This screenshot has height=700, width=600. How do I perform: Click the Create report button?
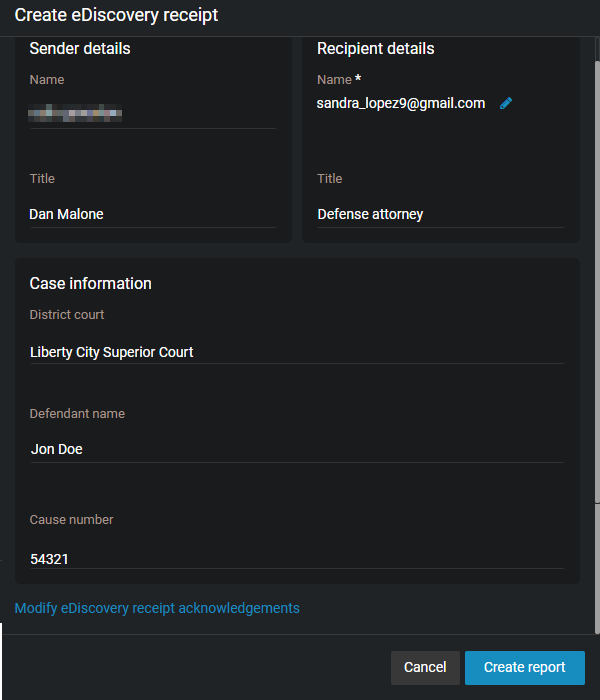pos(525,667)
